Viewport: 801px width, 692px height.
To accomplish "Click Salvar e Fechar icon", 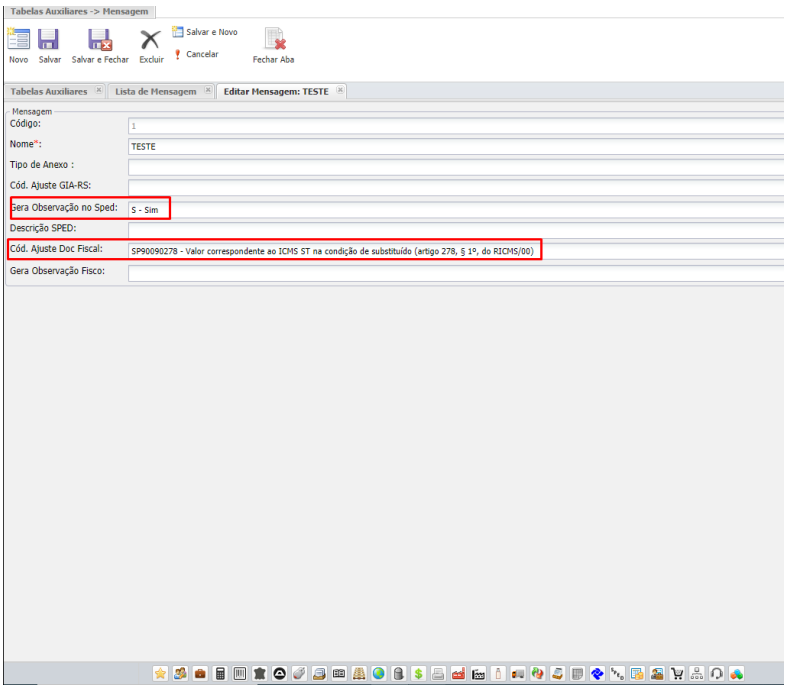I will [x=100, y=40].
